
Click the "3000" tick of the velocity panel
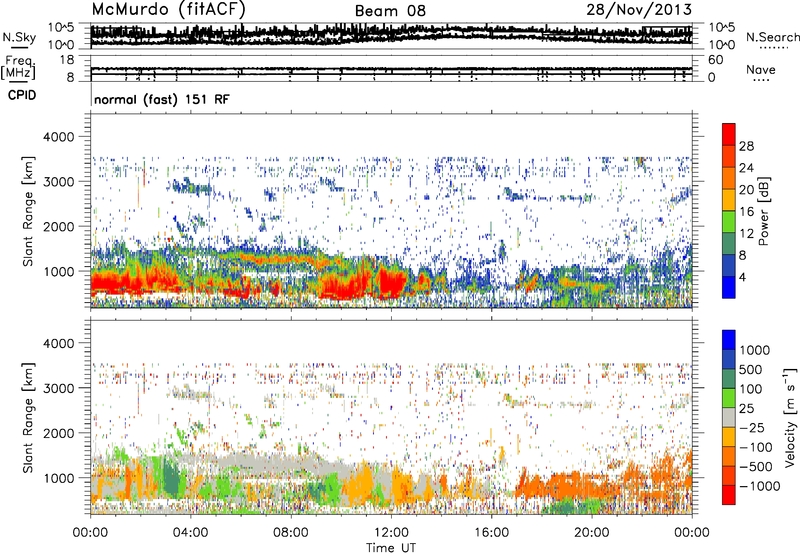coord(59,388)
